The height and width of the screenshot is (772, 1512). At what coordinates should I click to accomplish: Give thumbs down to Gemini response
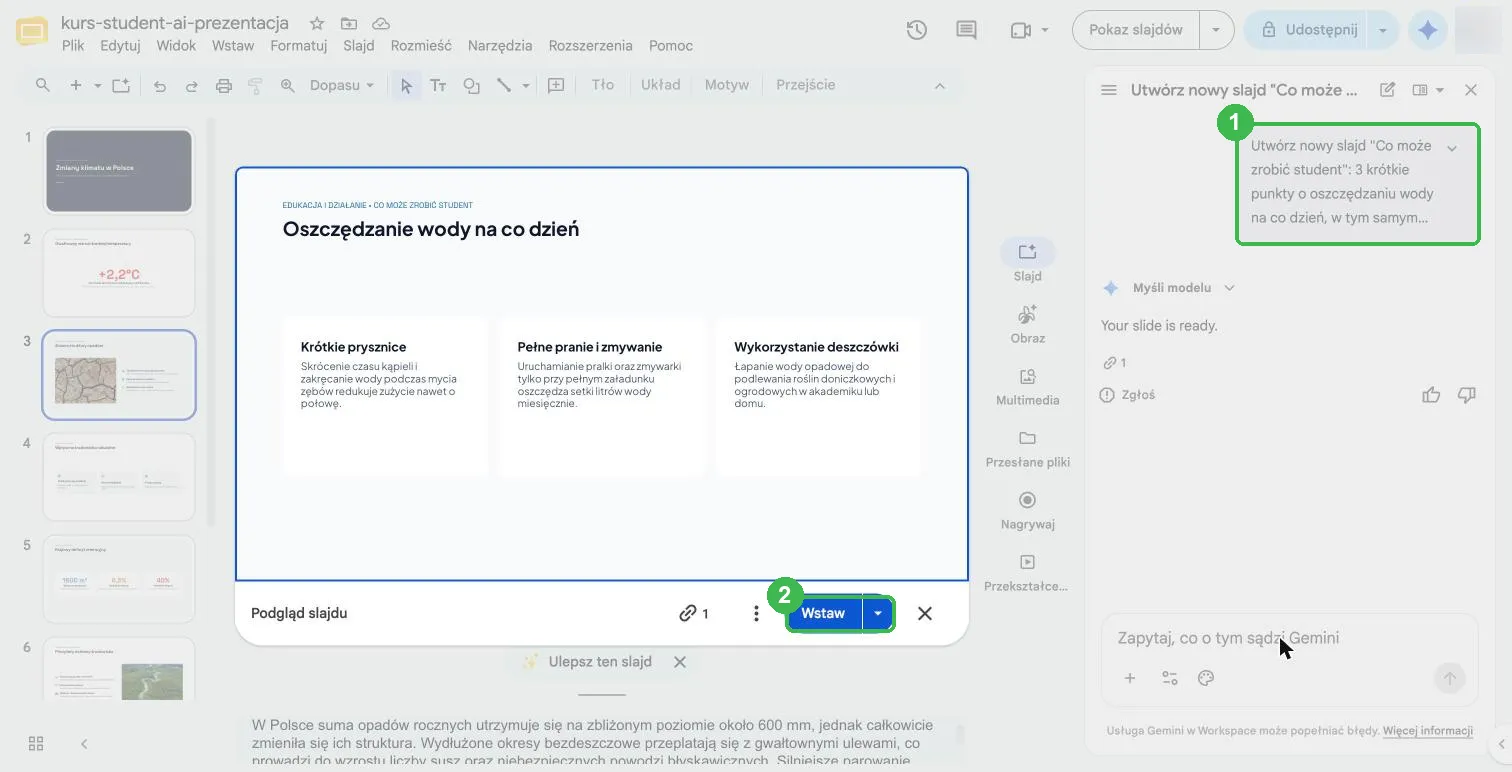[1467, 395]
